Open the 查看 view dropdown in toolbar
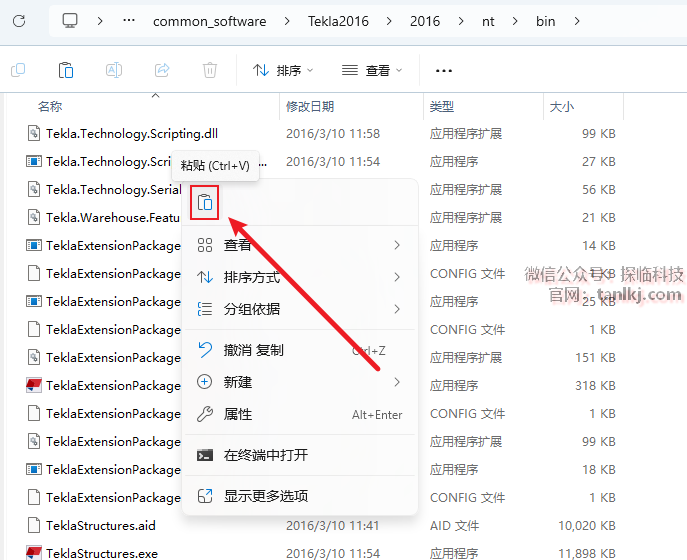Image resolution: width=687 pixels, height=560 pixels. tap(372, 70)
